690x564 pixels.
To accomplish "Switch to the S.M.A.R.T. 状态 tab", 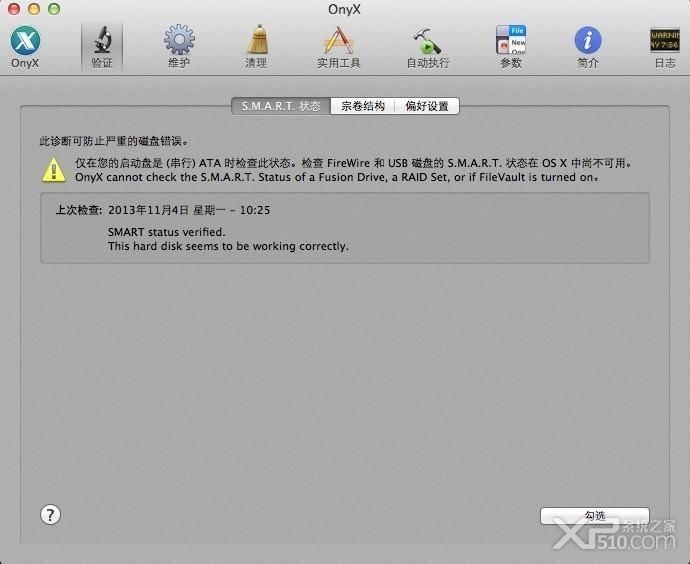I will pos(281,106).
